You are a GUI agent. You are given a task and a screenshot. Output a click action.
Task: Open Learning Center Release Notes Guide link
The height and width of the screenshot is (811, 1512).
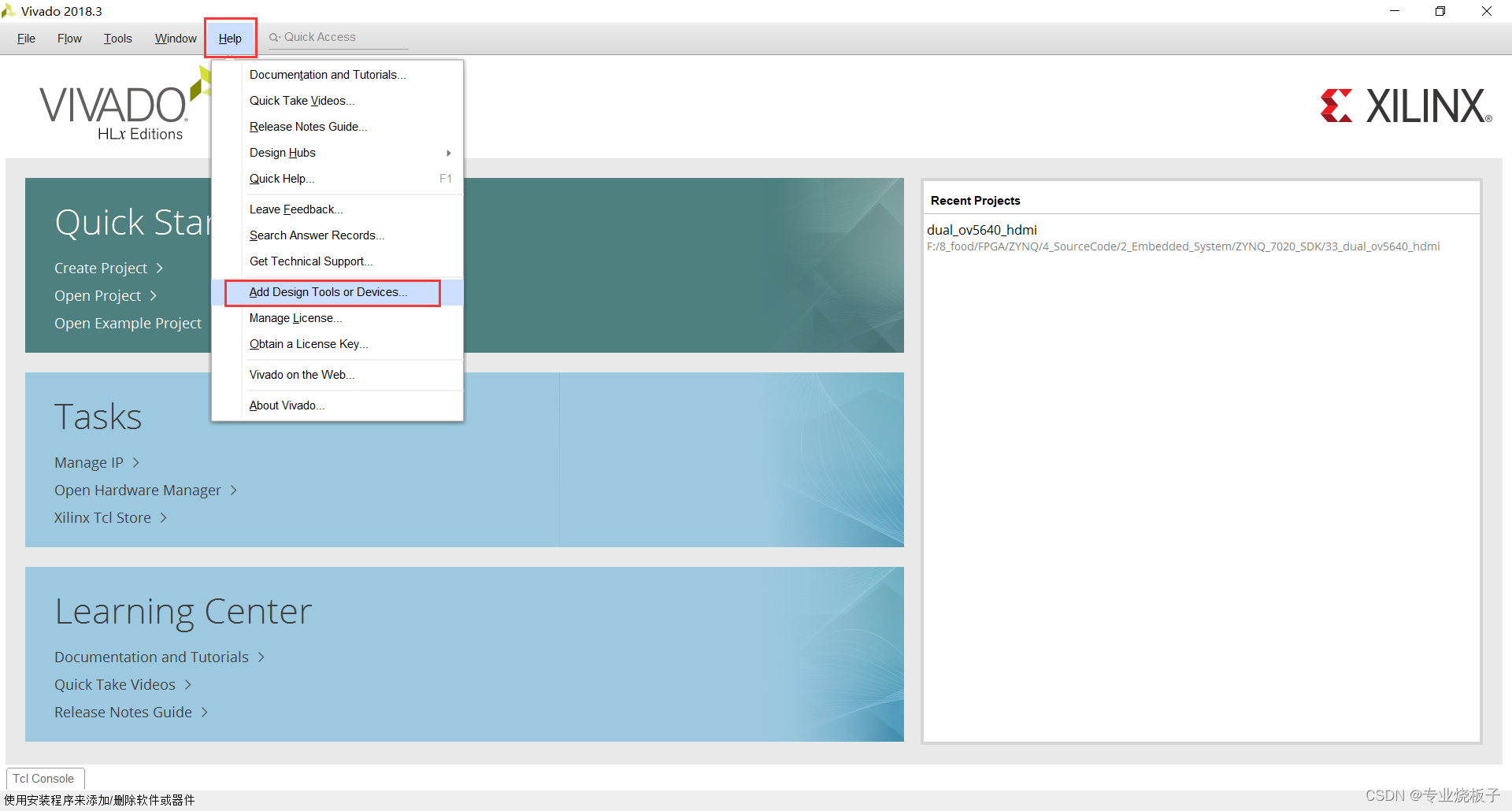pos(131,713)
